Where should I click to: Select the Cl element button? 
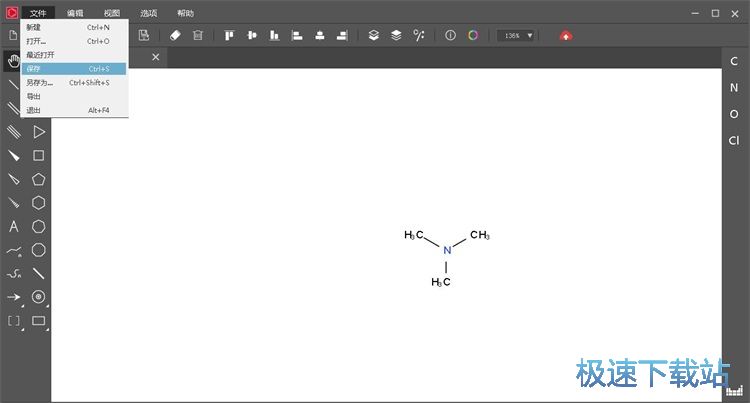tap(734, 140)
